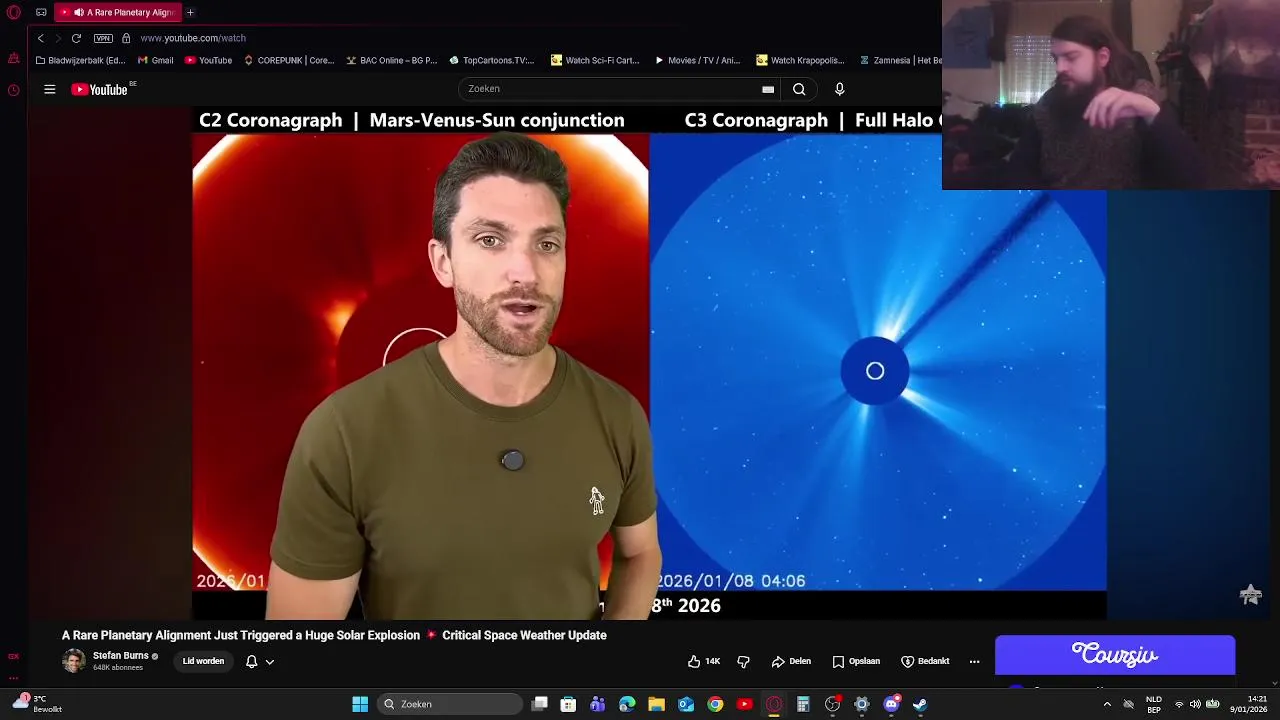
Task: Open the Zamnesia bookmark
Action: click(900, 60)
